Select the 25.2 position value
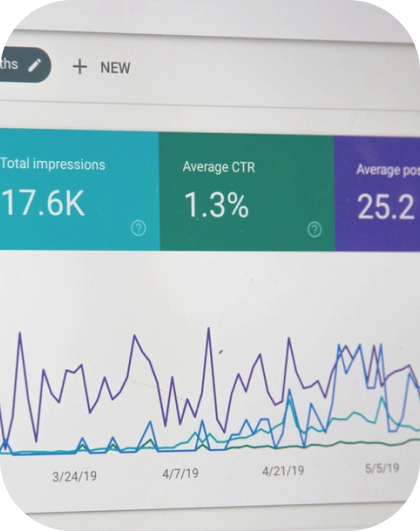 coord(385,207)
